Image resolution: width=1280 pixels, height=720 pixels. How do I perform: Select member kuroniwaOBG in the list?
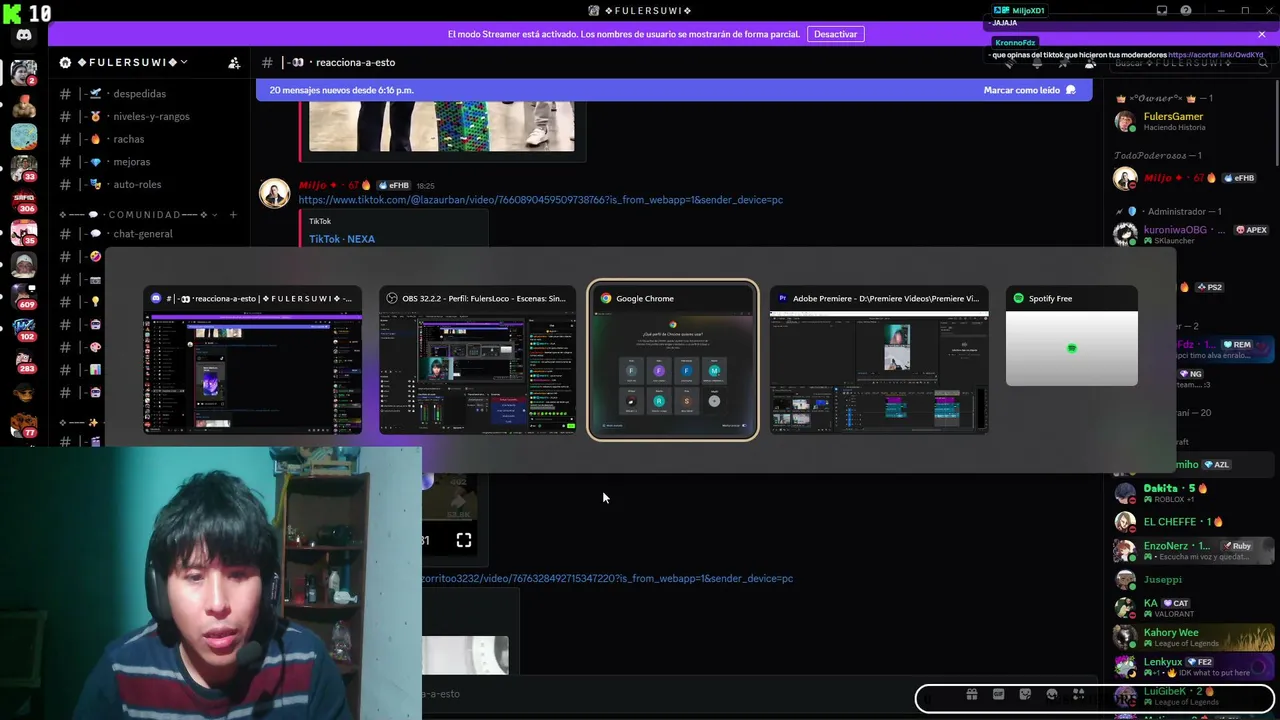click(x=1194, y=235)
